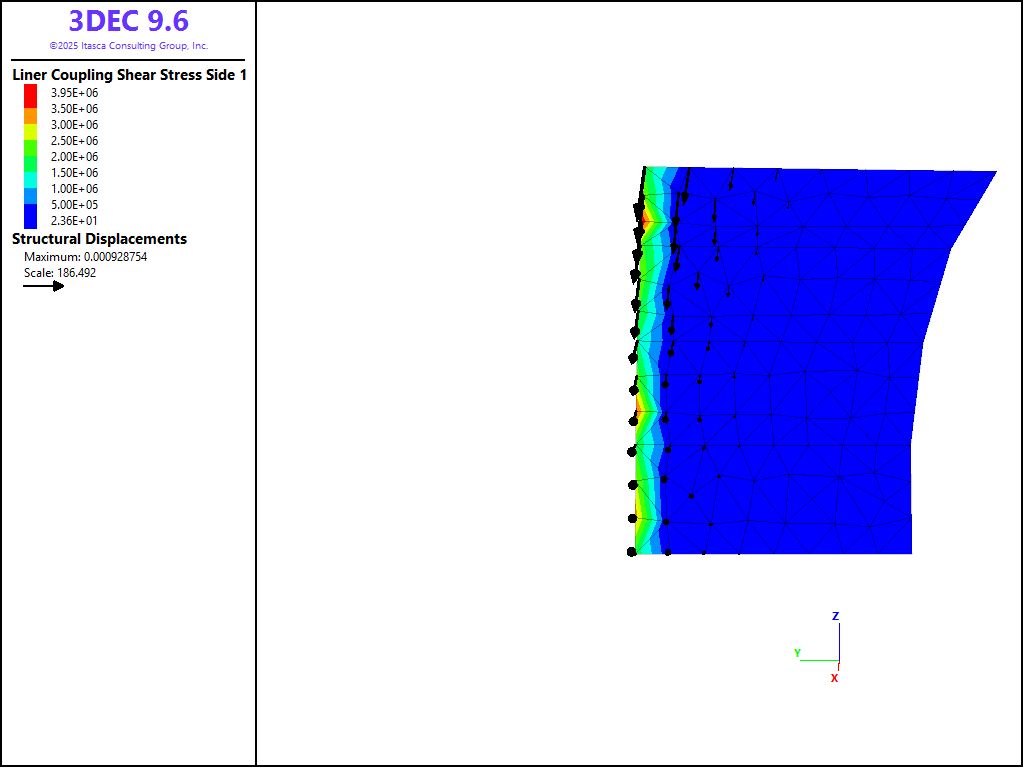The height and width of the screenshot is (768, 1024).
Task: Click the Itasca Consulting Group copyright line
Action: [x=128, y=46]
